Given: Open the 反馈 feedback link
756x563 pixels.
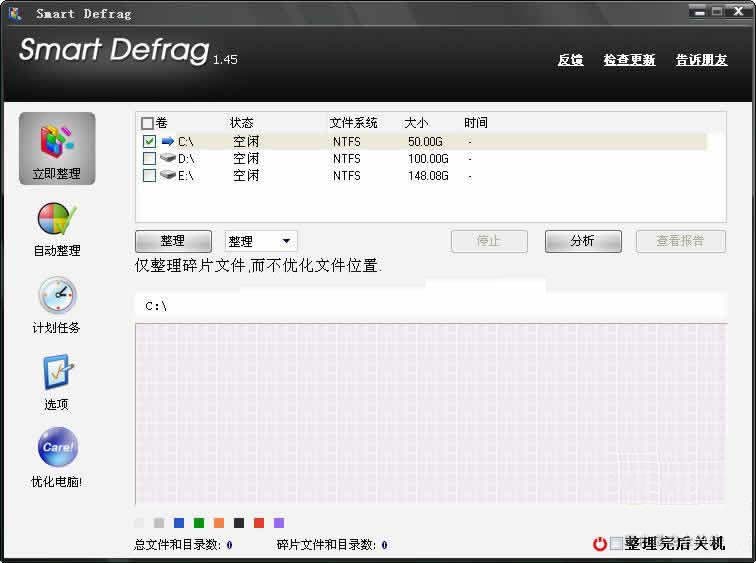Looking at the screenshot, I should [x=570, y=60].
